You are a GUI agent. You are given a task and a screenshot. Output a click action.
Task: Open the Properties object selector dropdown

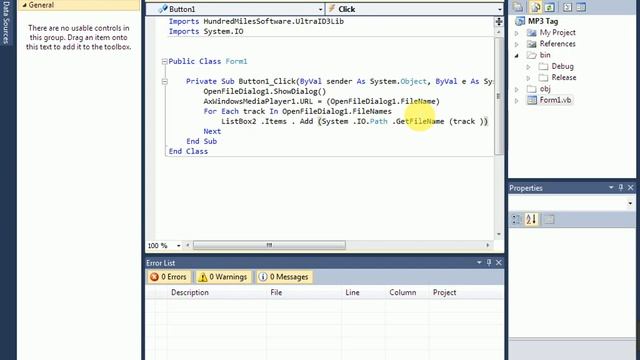pyautogui.click(x=630, y=203)
